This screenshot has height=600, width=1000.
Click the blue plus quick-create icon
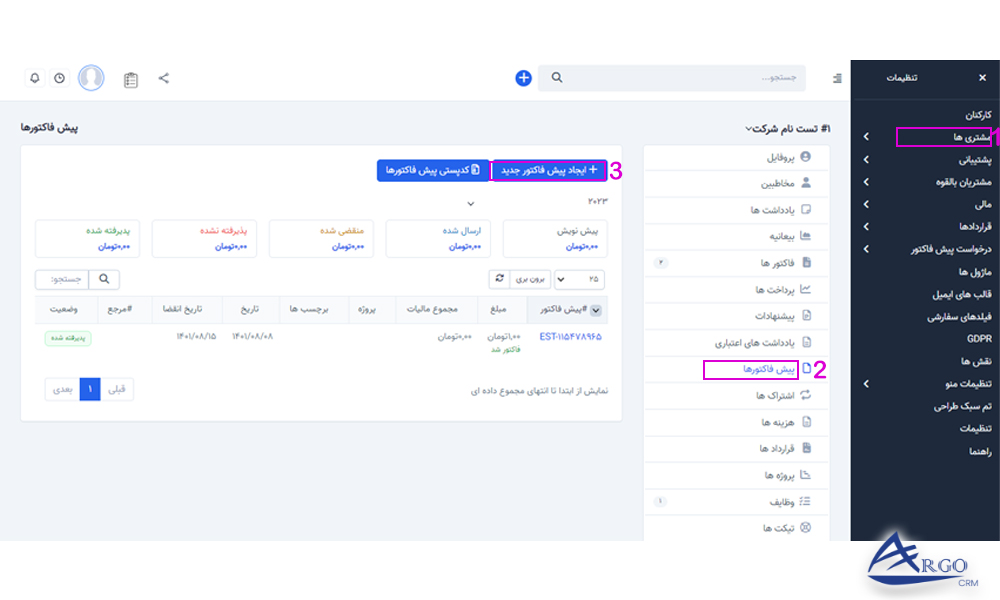point(523,77)
